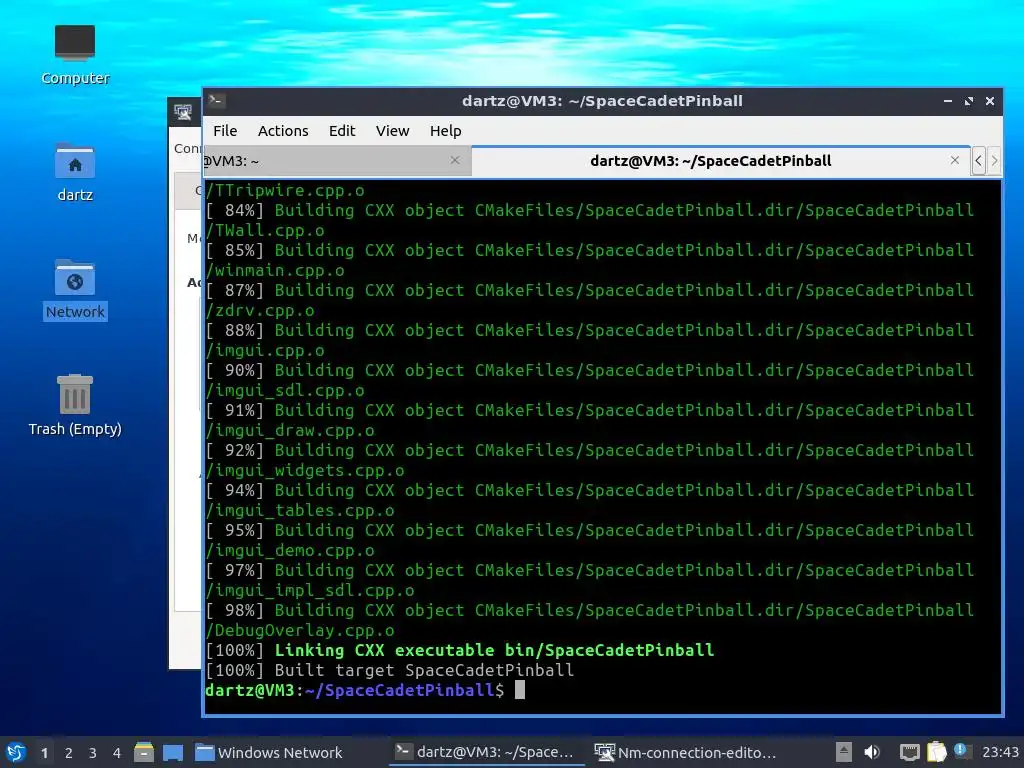
Task: Click 'Linking CXX executable bin/SpaceCadetPinball' line
Action: pos(494,650)
